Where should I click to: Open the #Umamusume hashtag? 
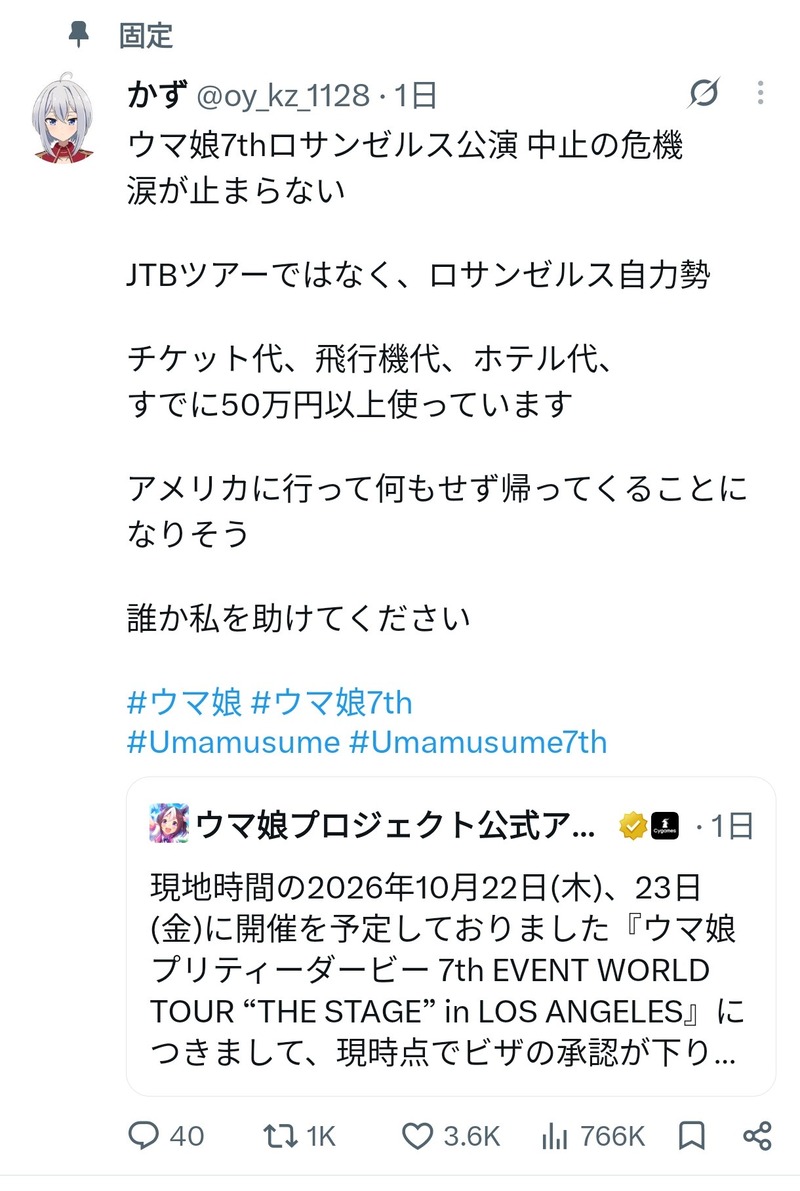(233, 742)
